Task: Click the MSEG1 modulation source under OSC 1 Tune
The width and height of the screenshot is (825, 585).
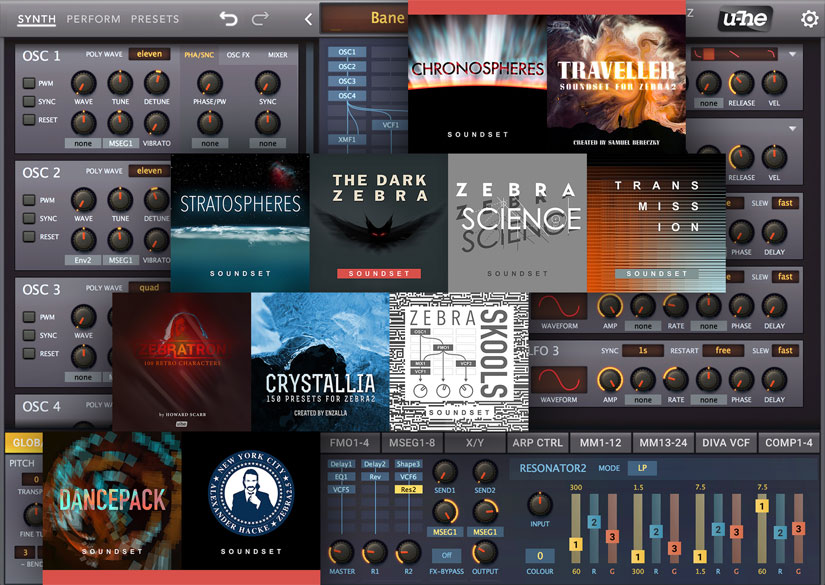Action: 120,143
